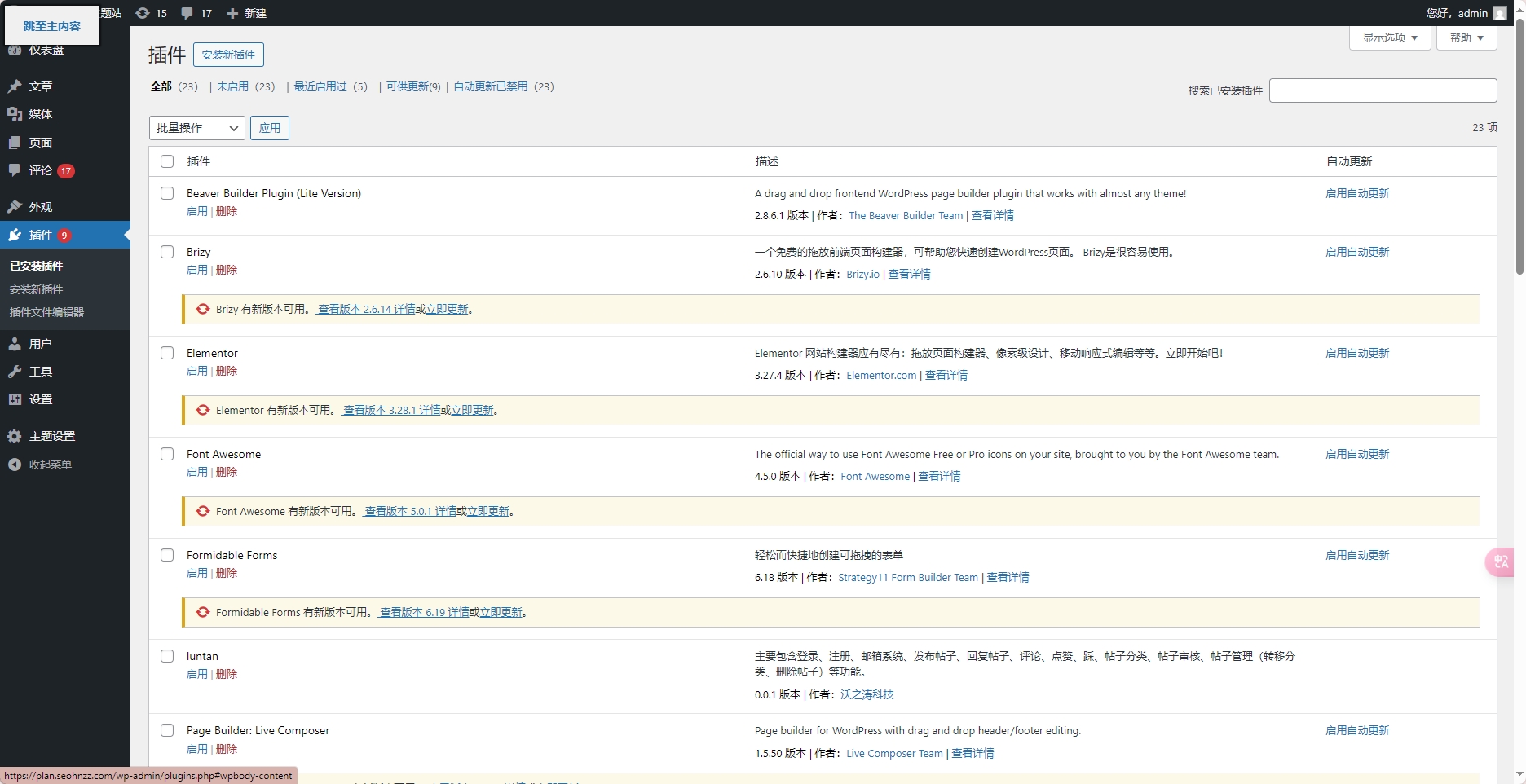Check the Page Builder: Live Composer checkbox
The height and width of the screenshot is (784, 1526).
(x=167, y=730)
